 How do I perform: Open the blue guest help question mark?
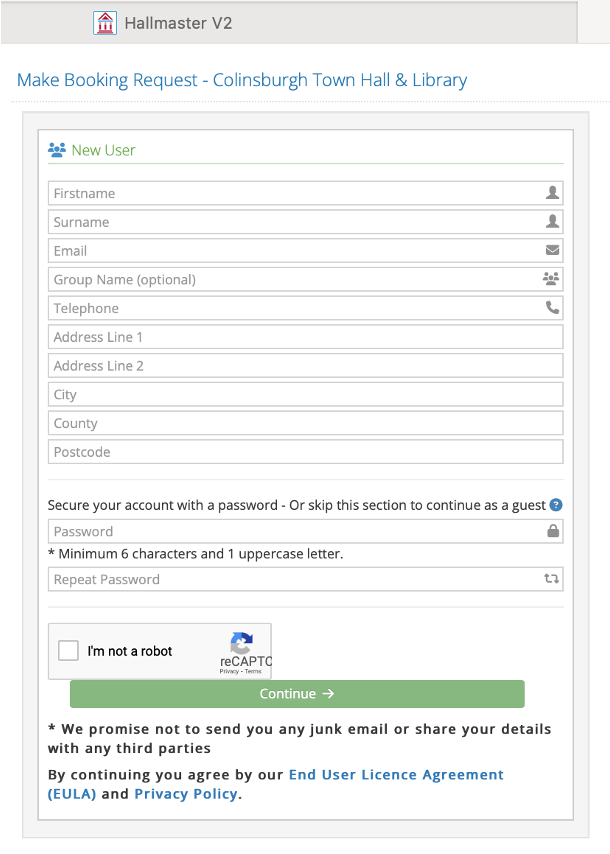click(556, 505)
